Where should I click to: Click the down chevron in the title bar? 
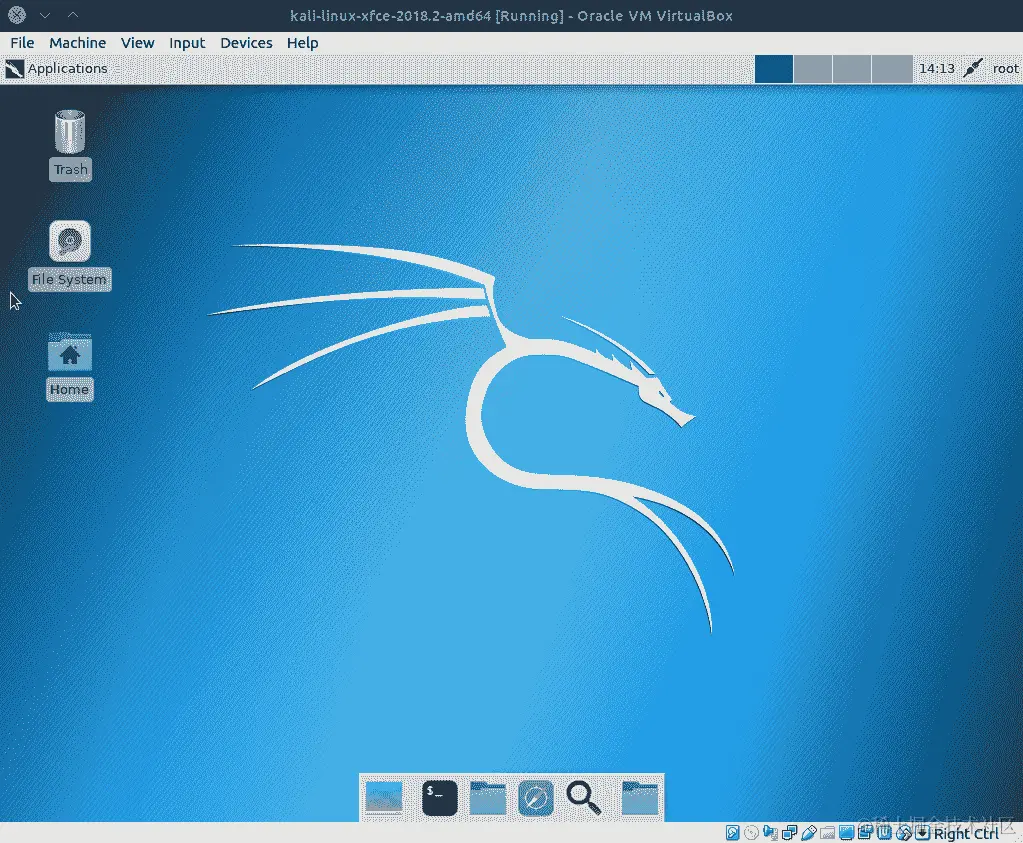tap(45, 15)
